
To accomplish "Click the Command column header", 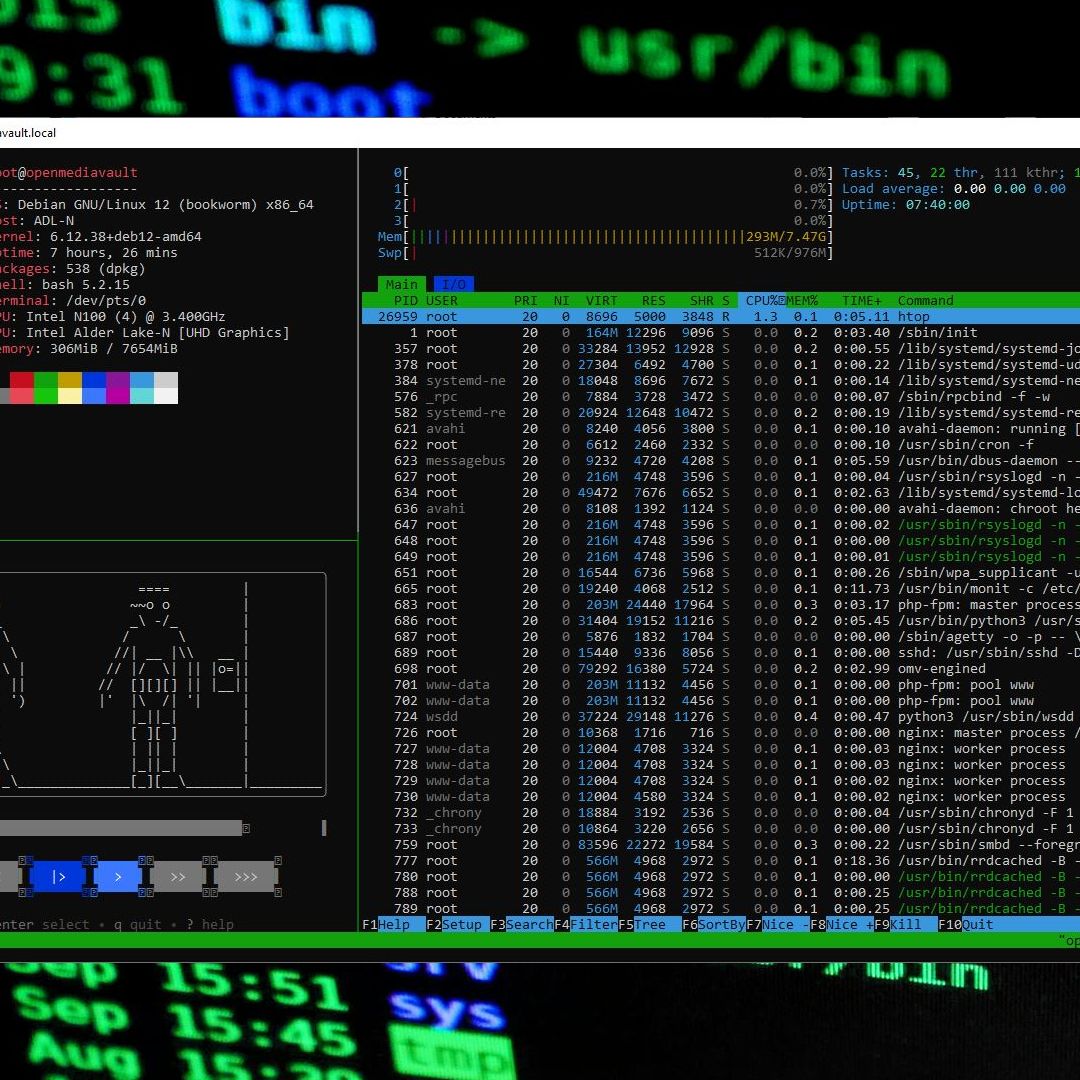I will (926, 300).
